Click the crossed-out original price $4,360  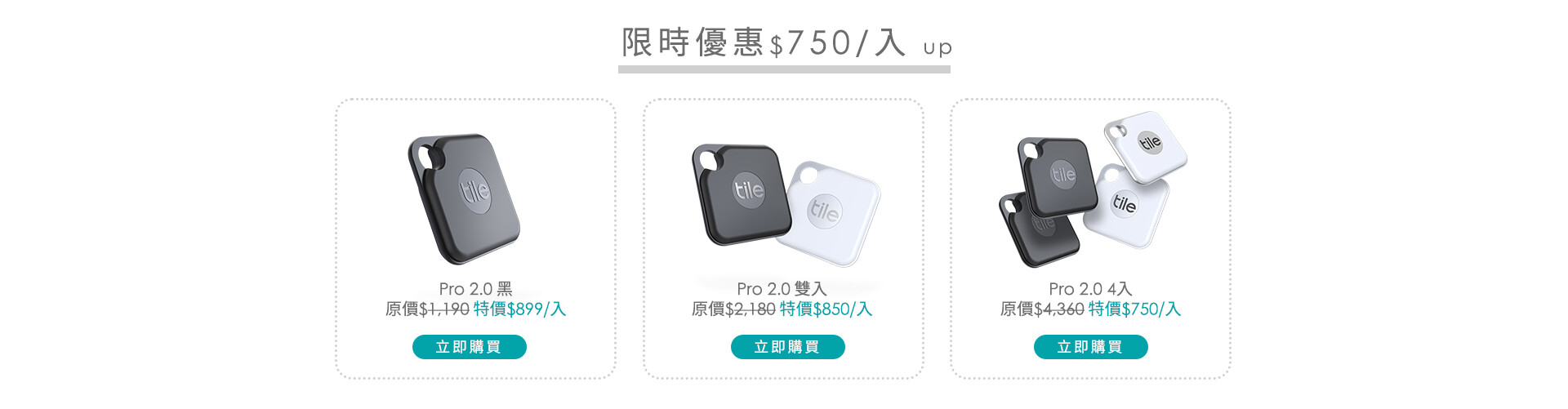tap(1059, 309)
